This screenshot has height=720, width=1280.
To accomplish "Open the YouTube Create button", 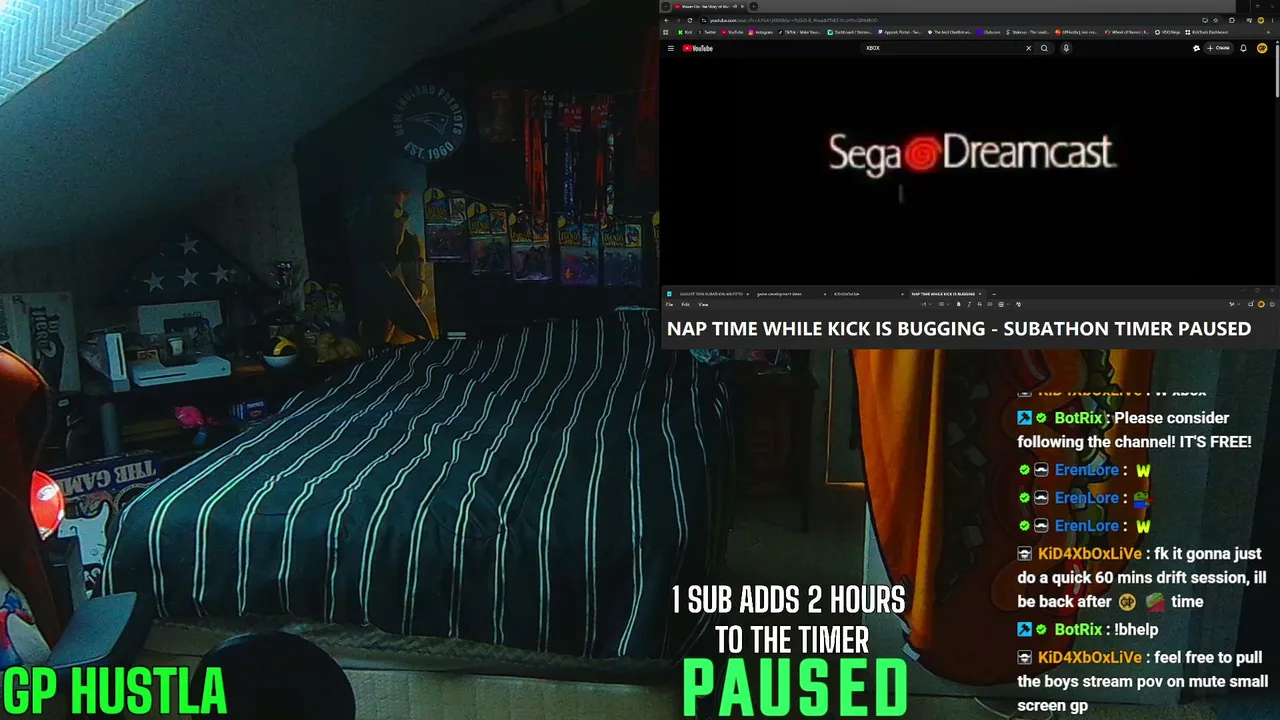I will coord(1219,48).
